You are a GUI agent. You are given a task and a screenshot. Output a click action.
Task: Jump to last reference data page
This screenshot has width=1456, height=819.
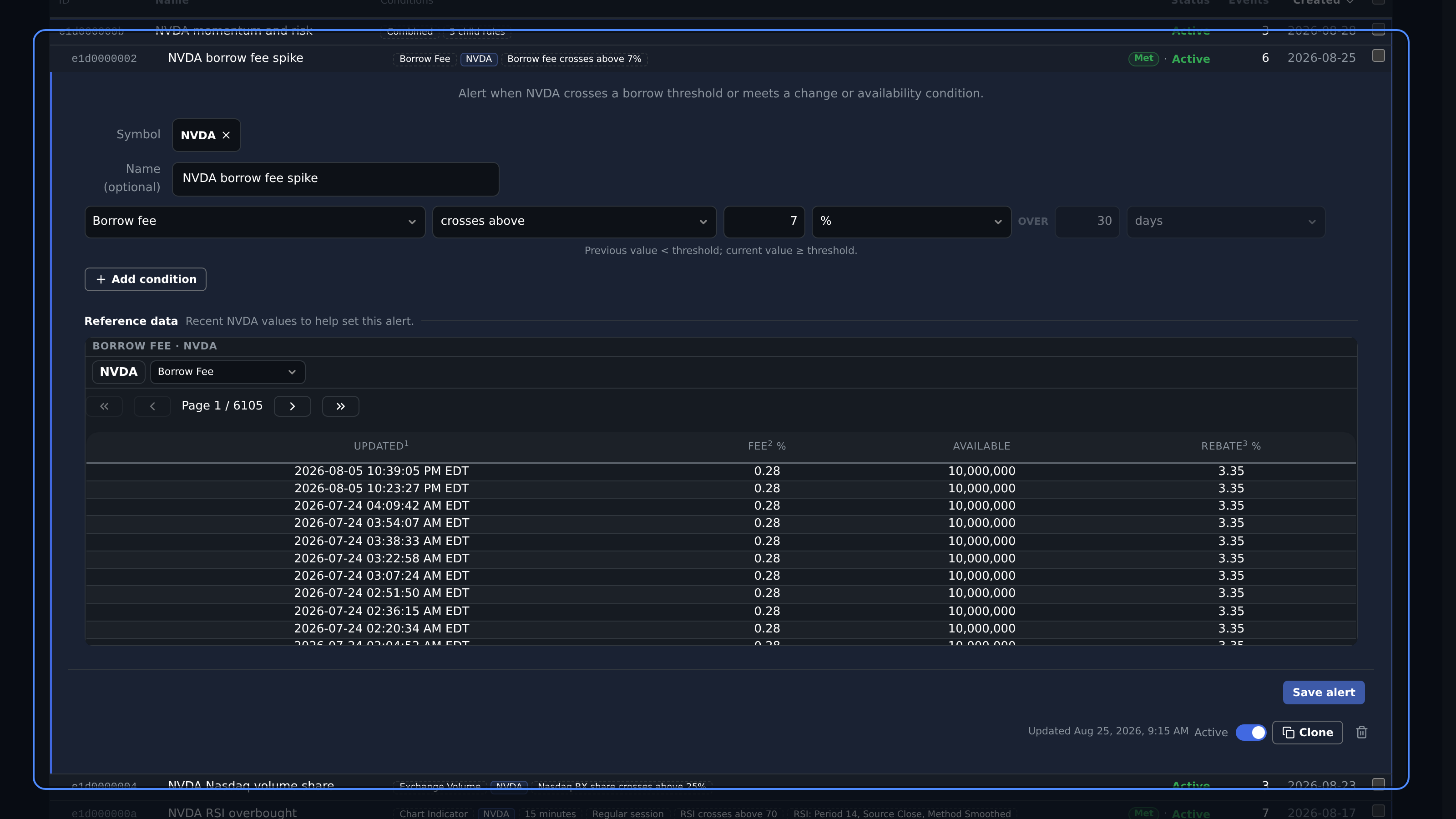click(x=340, y=406)
